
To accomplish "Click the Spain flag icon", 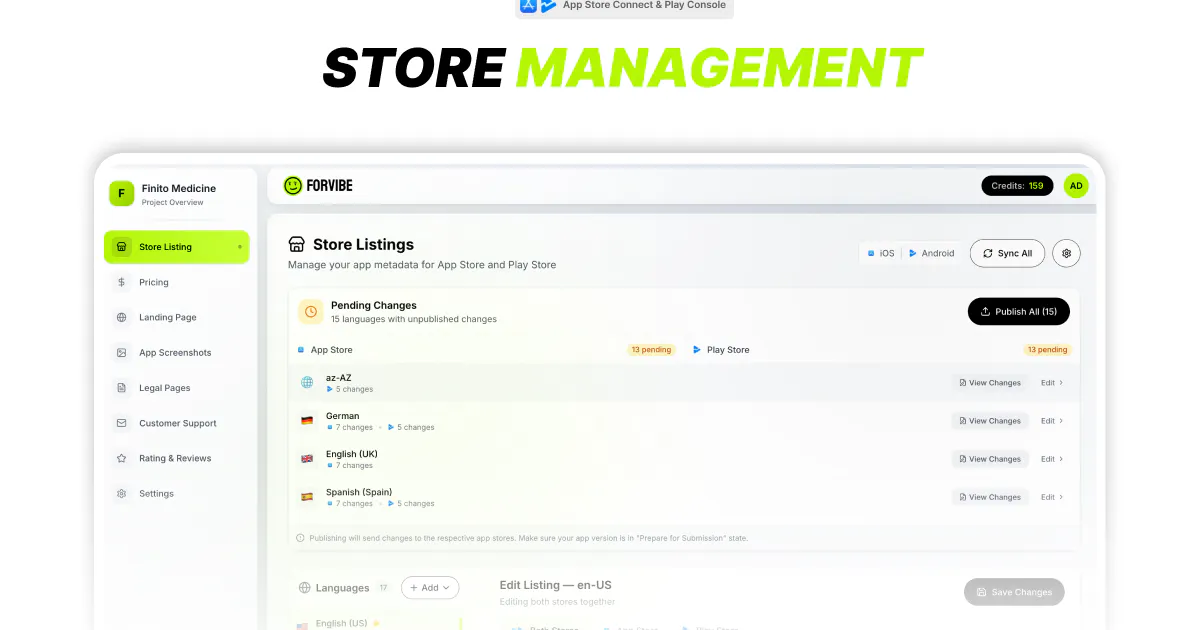I will pos(307,497).
